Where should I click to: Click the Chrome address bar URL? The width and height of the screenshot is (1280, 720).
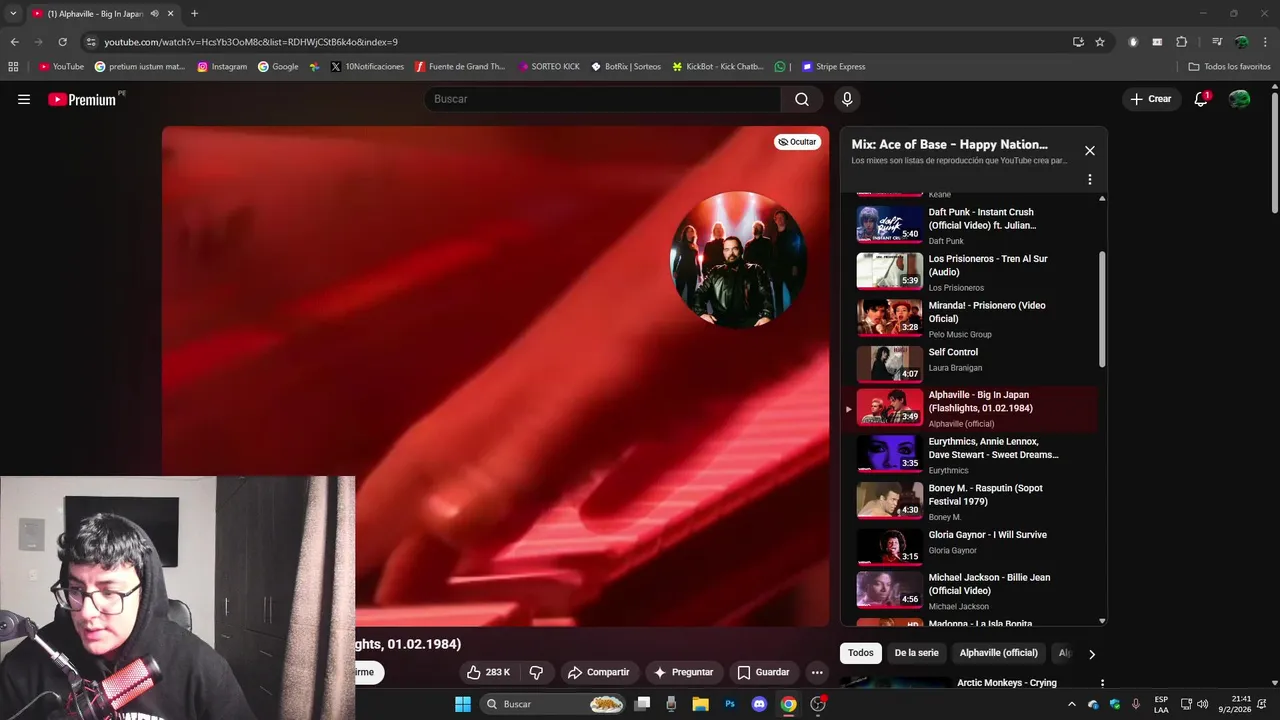click(251, 42)
